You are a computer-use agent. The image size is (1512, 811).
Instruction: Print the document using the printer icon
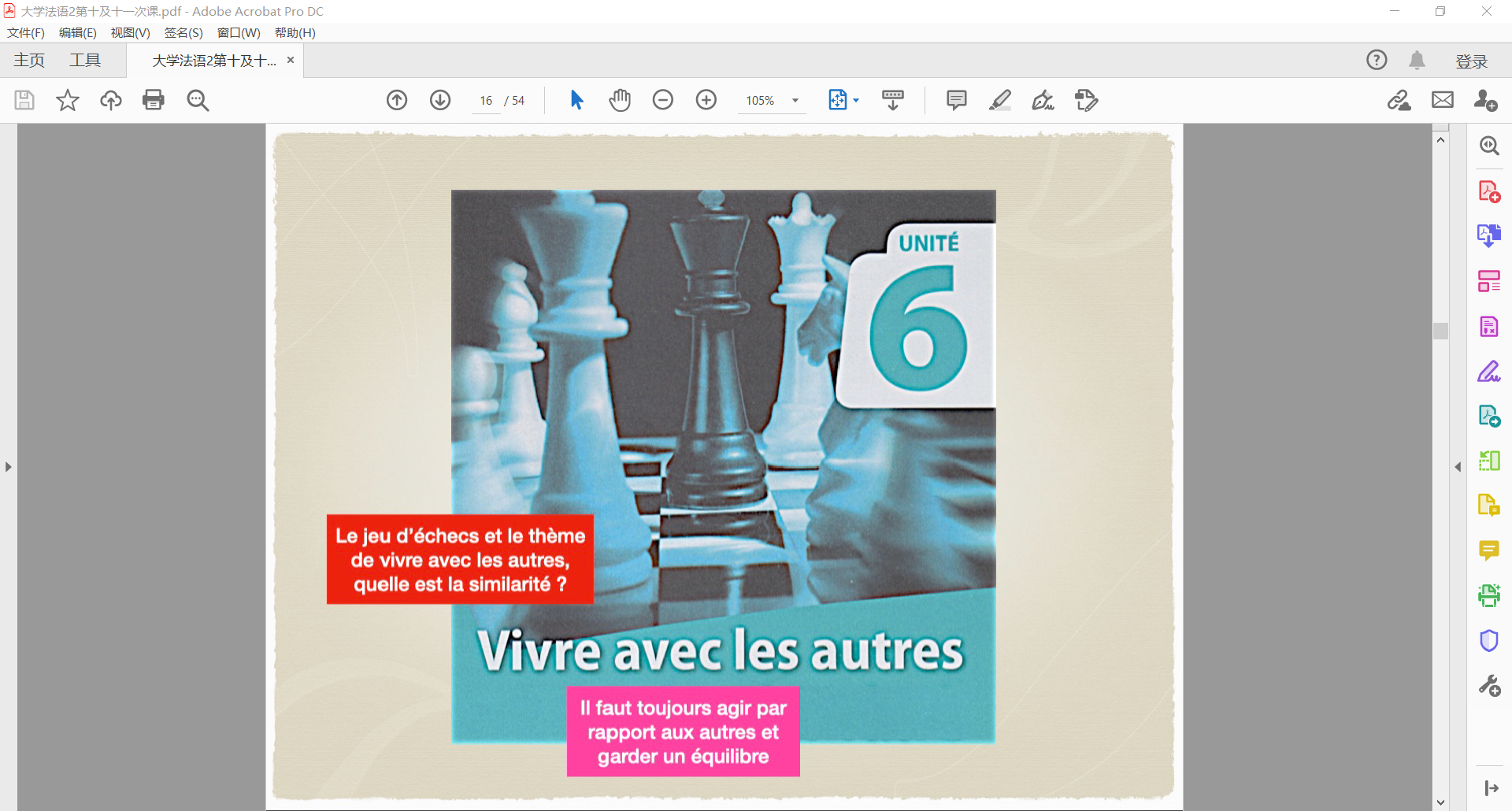154,100
